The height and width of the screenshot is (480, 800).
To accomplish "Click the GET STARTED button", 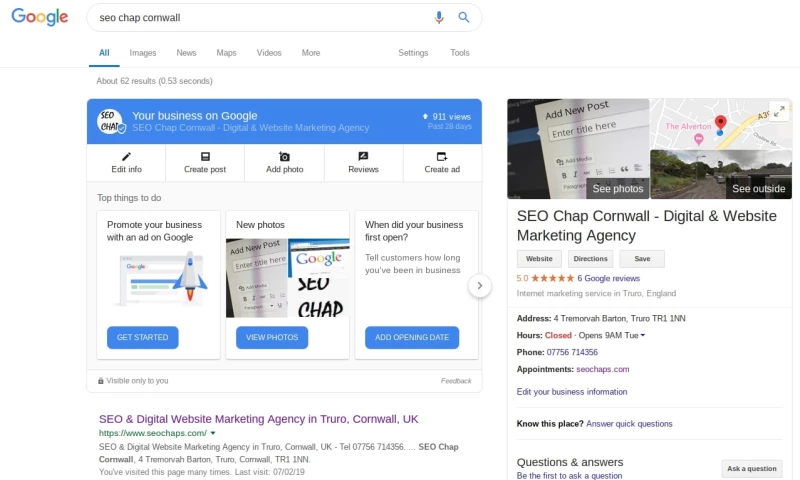I will (x=142, y=337).
